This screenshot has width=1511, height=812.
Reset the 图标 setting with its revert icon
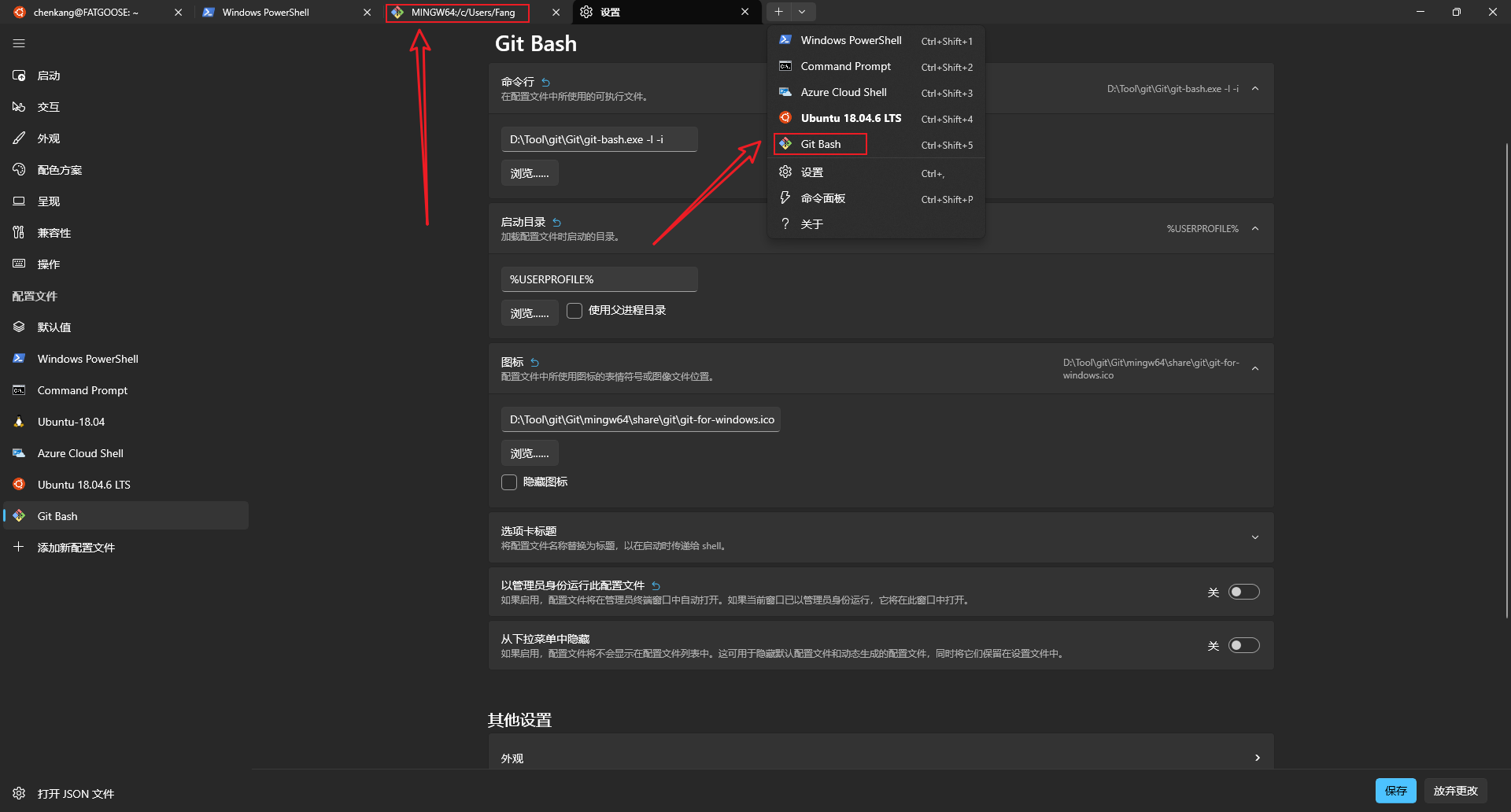point(534,362)
